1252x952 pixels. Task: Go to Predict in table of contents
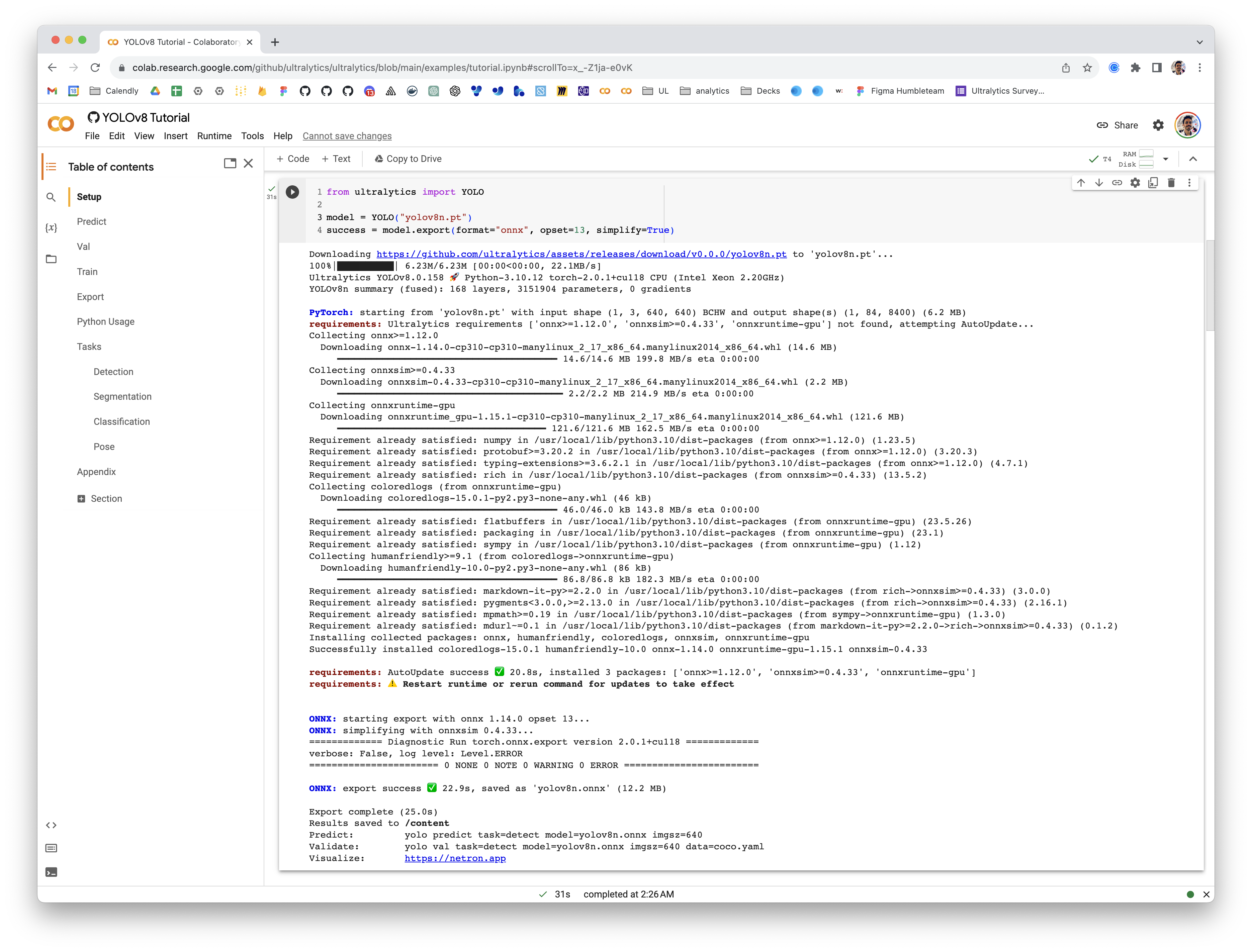[x=92, y=221]
